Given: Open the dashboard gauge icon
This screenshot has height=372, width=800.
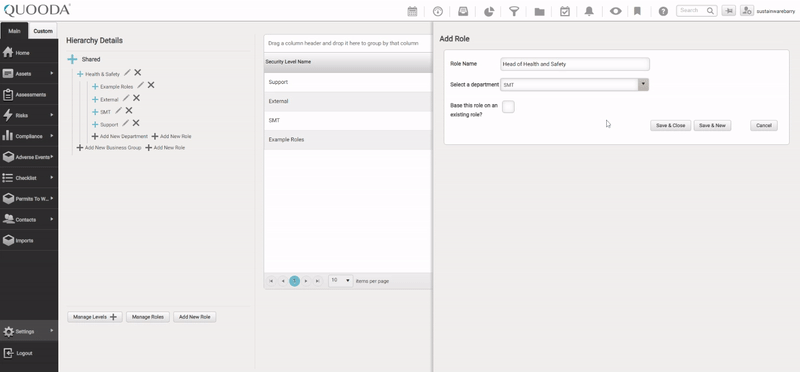Looking at the screenshot, I should point(437,11).
